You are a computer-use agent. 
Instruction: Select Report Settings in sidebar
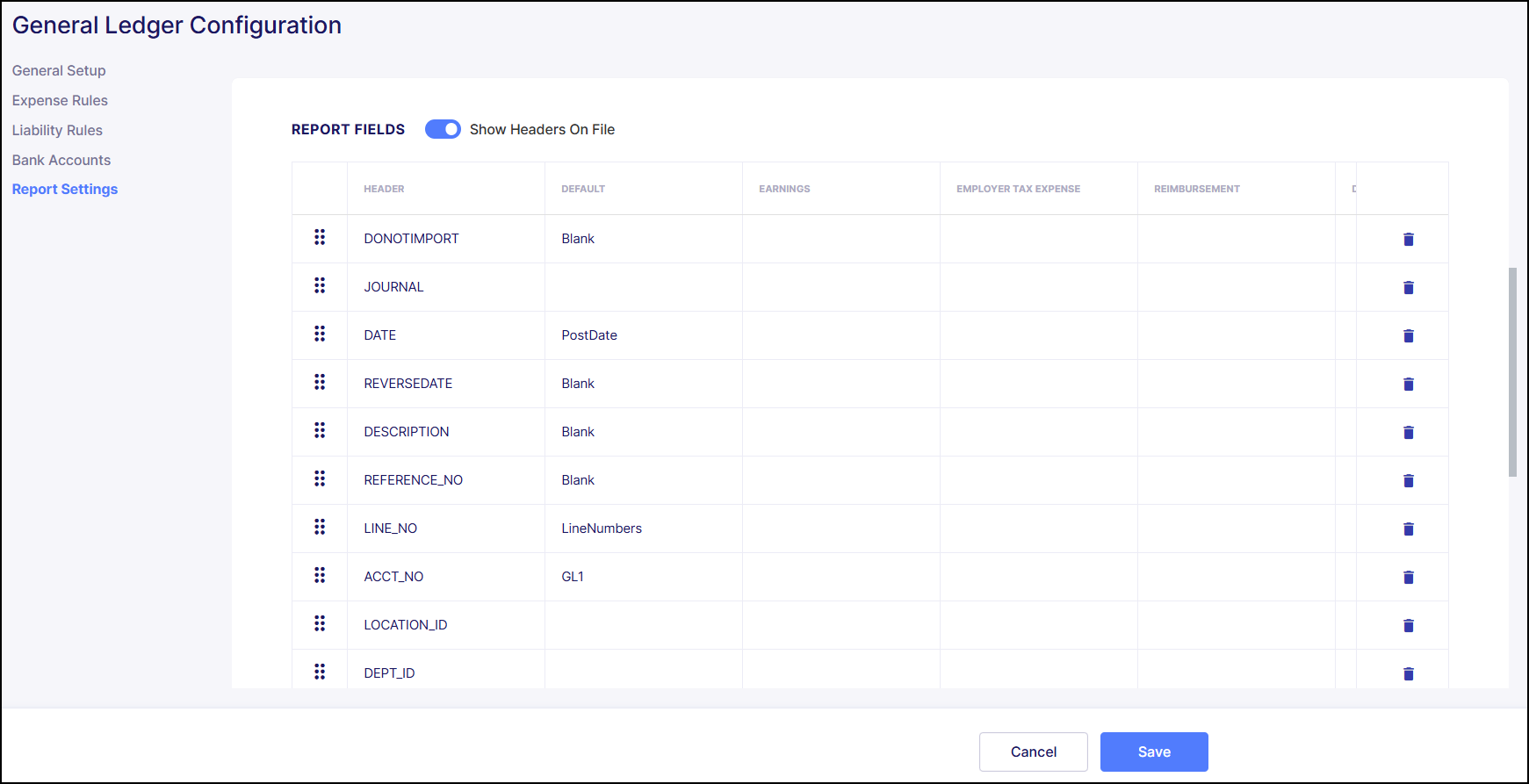65,189
